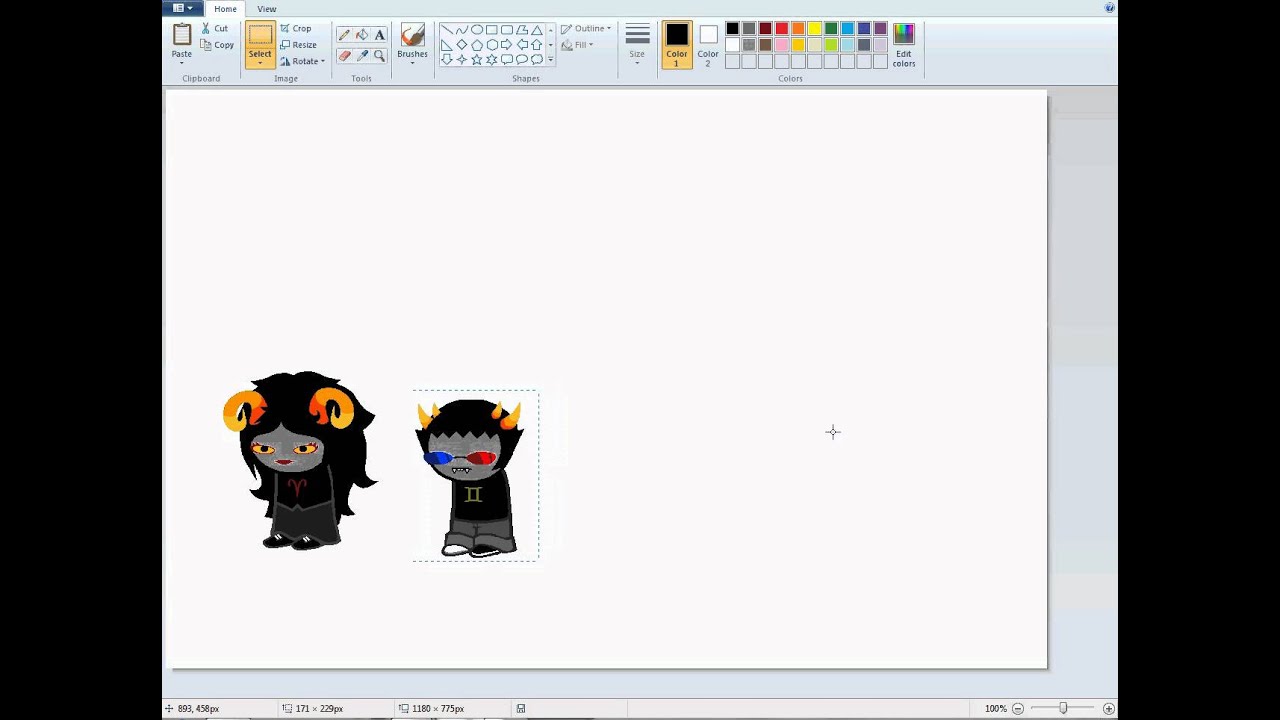The width and height of the screenshot is (1280, 720).
Task: Pick the orange color swatch
Action: coord(798,29)
